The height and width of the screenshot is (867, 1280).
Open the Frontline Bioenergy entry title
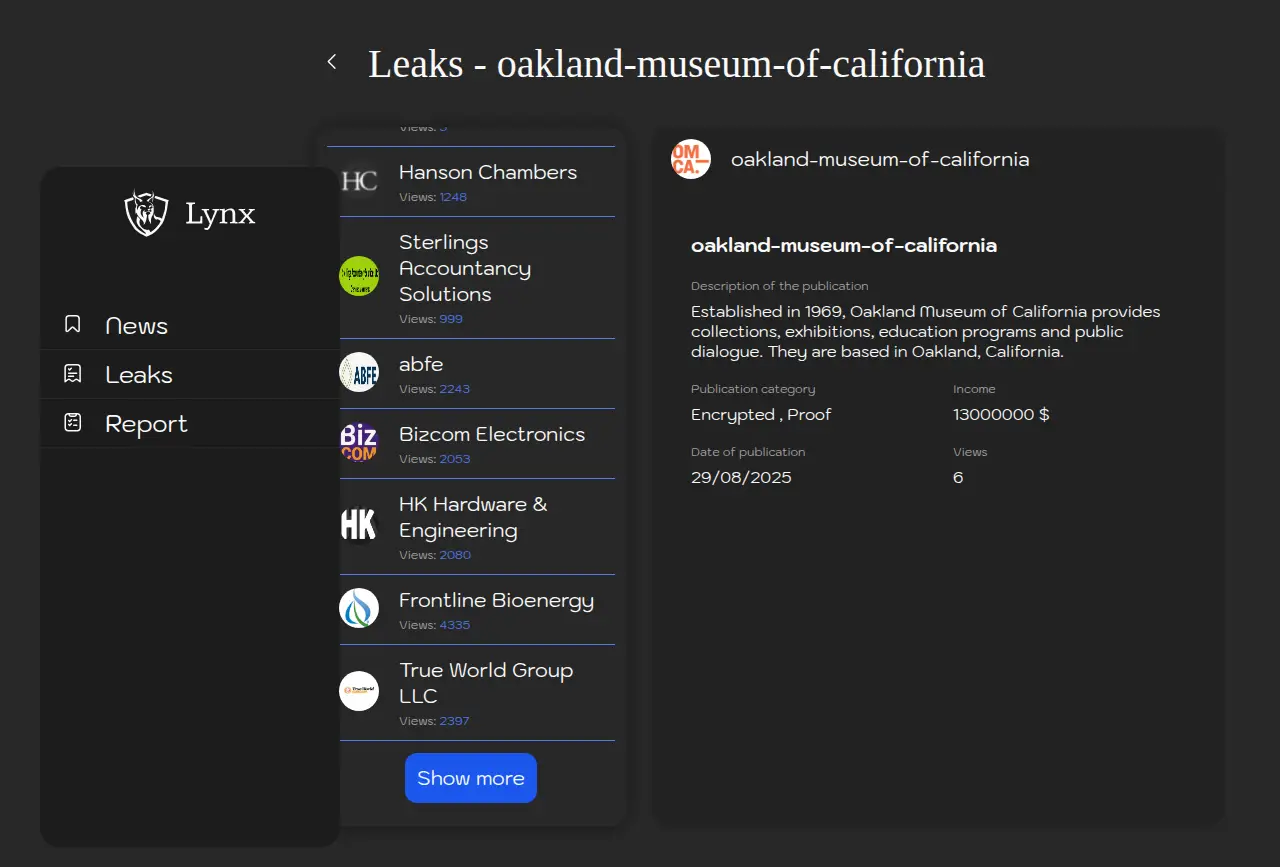[x=496, y=600]
